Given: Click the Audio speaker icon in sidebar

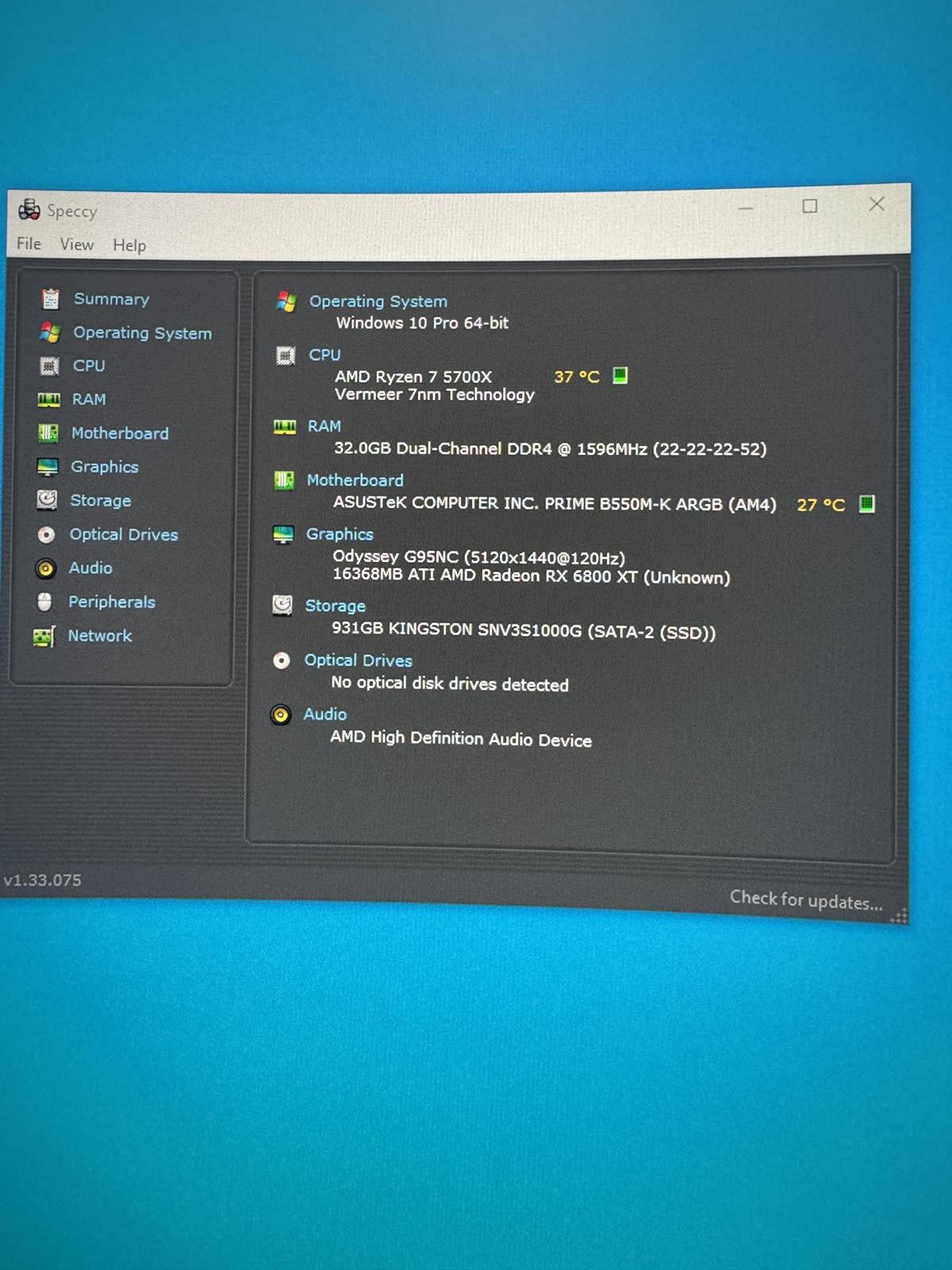Looking at the screenshot, I should (x=46, y=568).
